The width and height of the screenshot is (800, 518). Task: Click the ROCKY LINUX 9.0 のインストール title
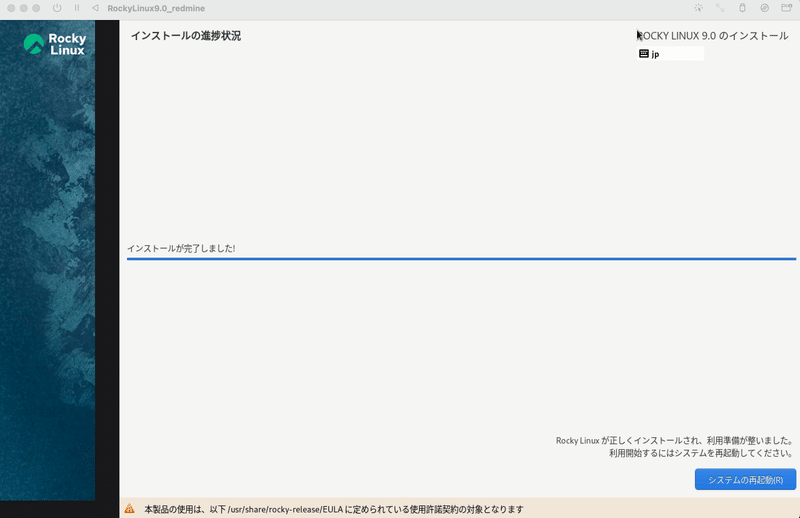pyautogui.click(x=712, y=36)
